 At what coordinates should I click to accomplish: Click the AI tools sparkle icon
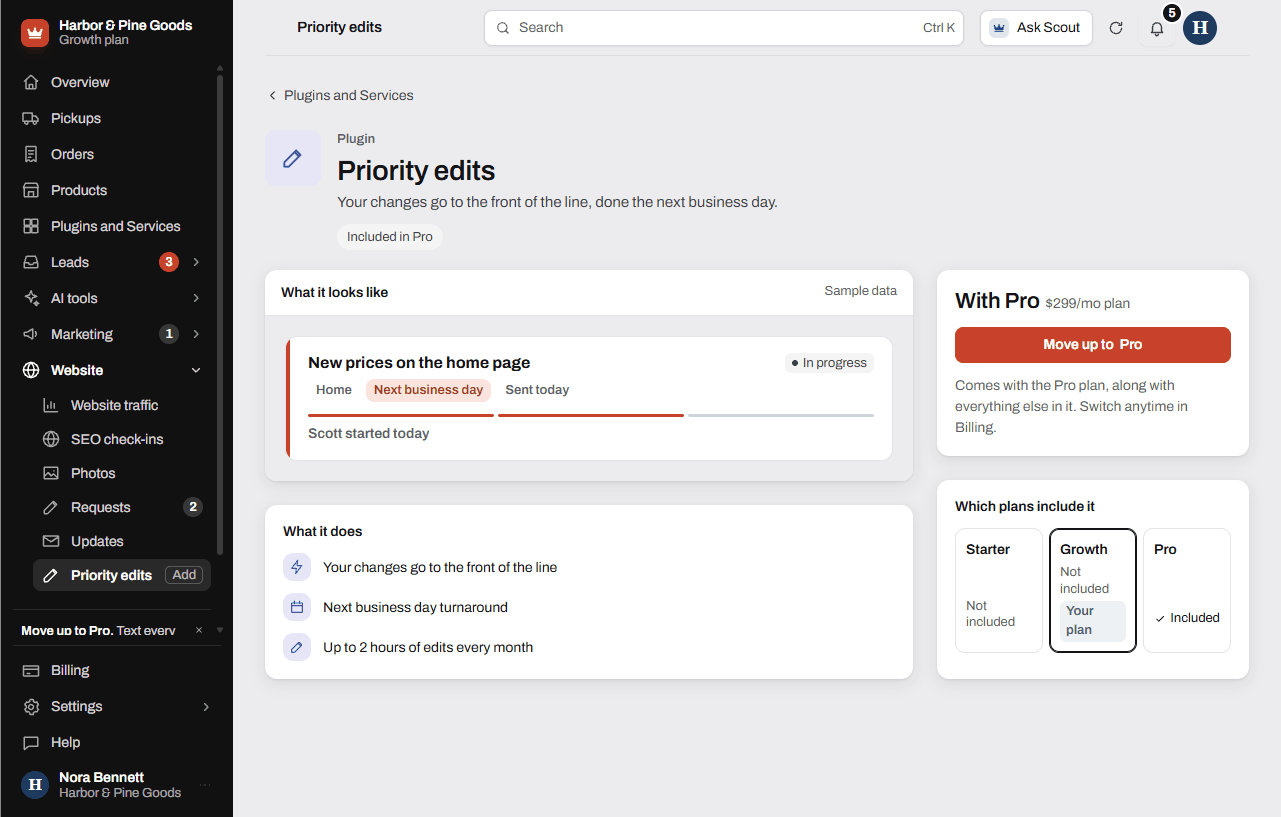[31, 298]
